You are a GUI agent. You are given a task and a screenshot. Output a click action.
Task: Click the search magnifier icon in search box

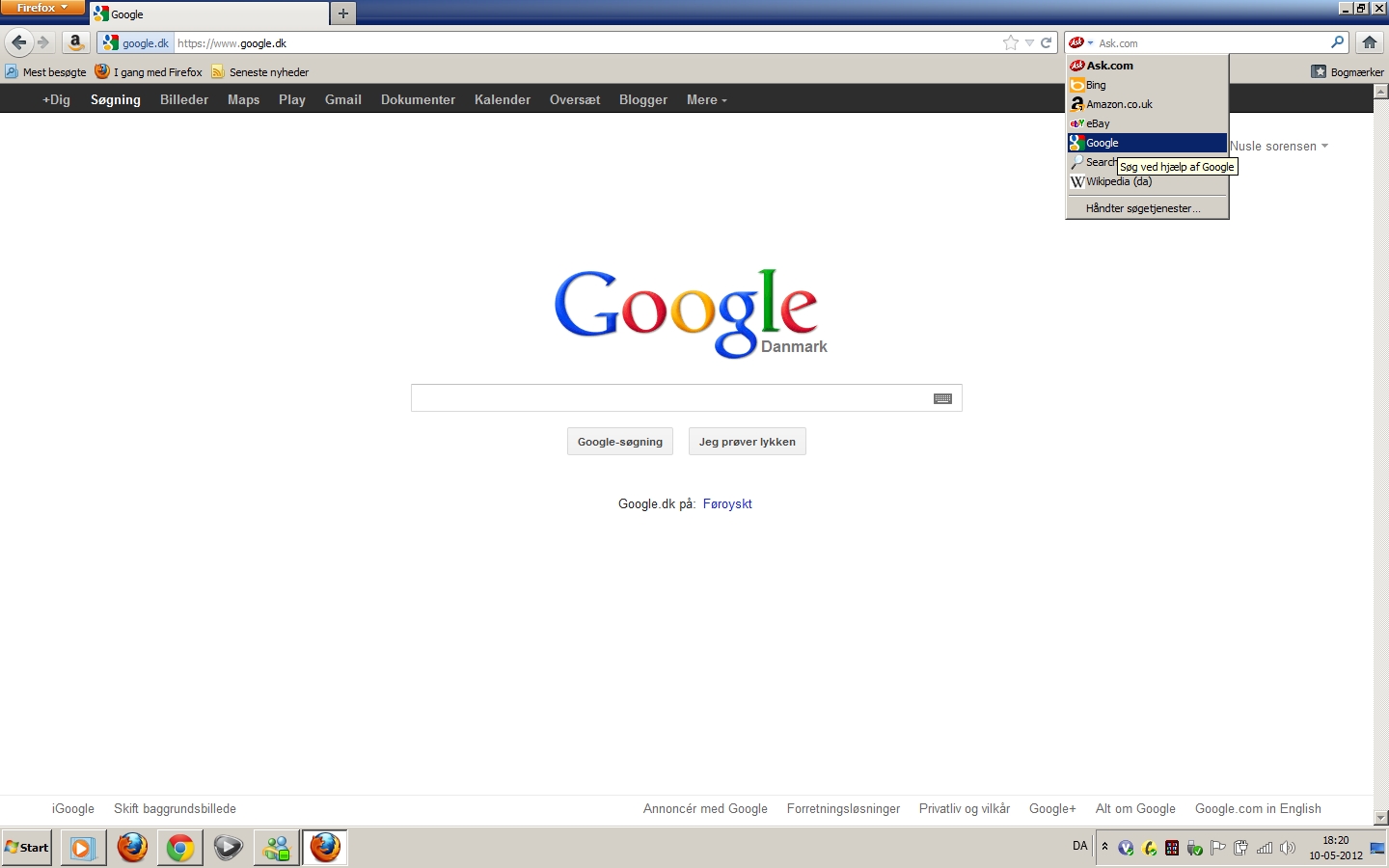[x=1338, y=42]
